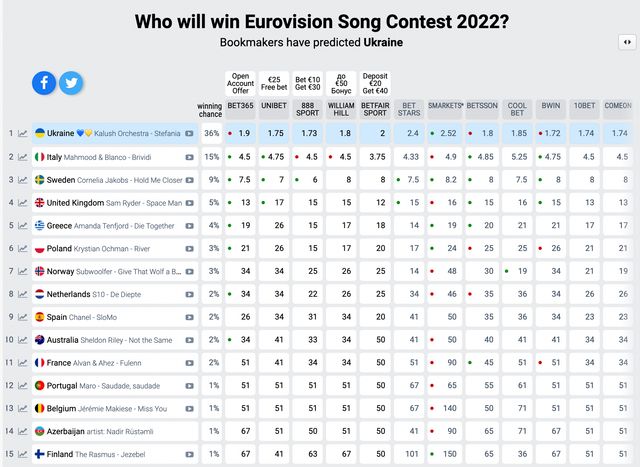Play Norway's Subwoolfer video icon

[x=190, y=271]
